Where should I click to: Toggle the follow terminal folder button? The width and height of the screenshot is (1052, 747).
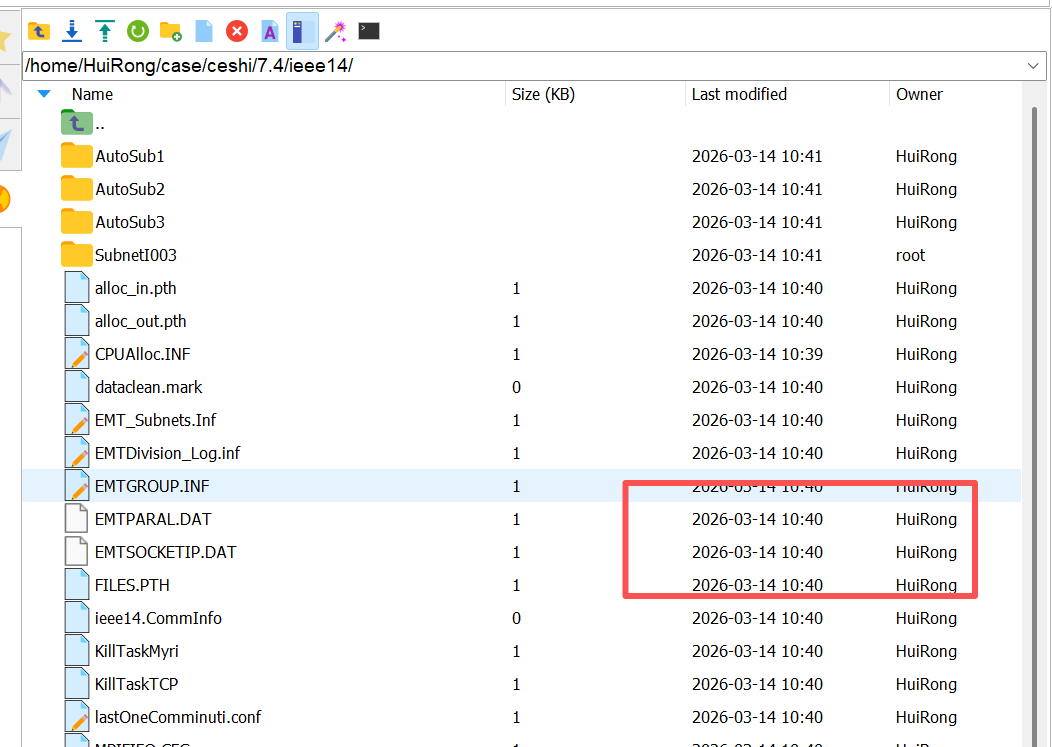tap(302, 31)
